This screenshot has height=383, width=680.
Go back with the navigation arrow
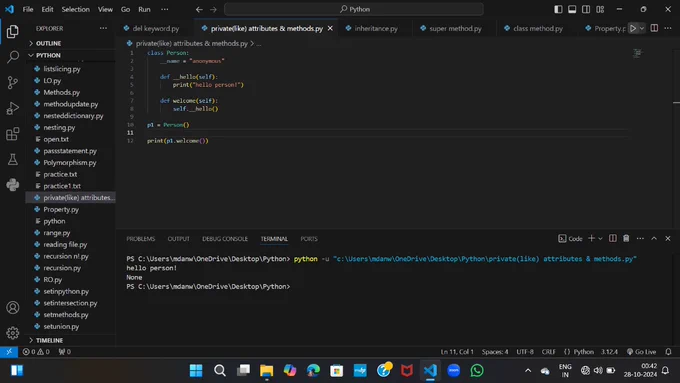pyautogui.click(x=199, y=9)
